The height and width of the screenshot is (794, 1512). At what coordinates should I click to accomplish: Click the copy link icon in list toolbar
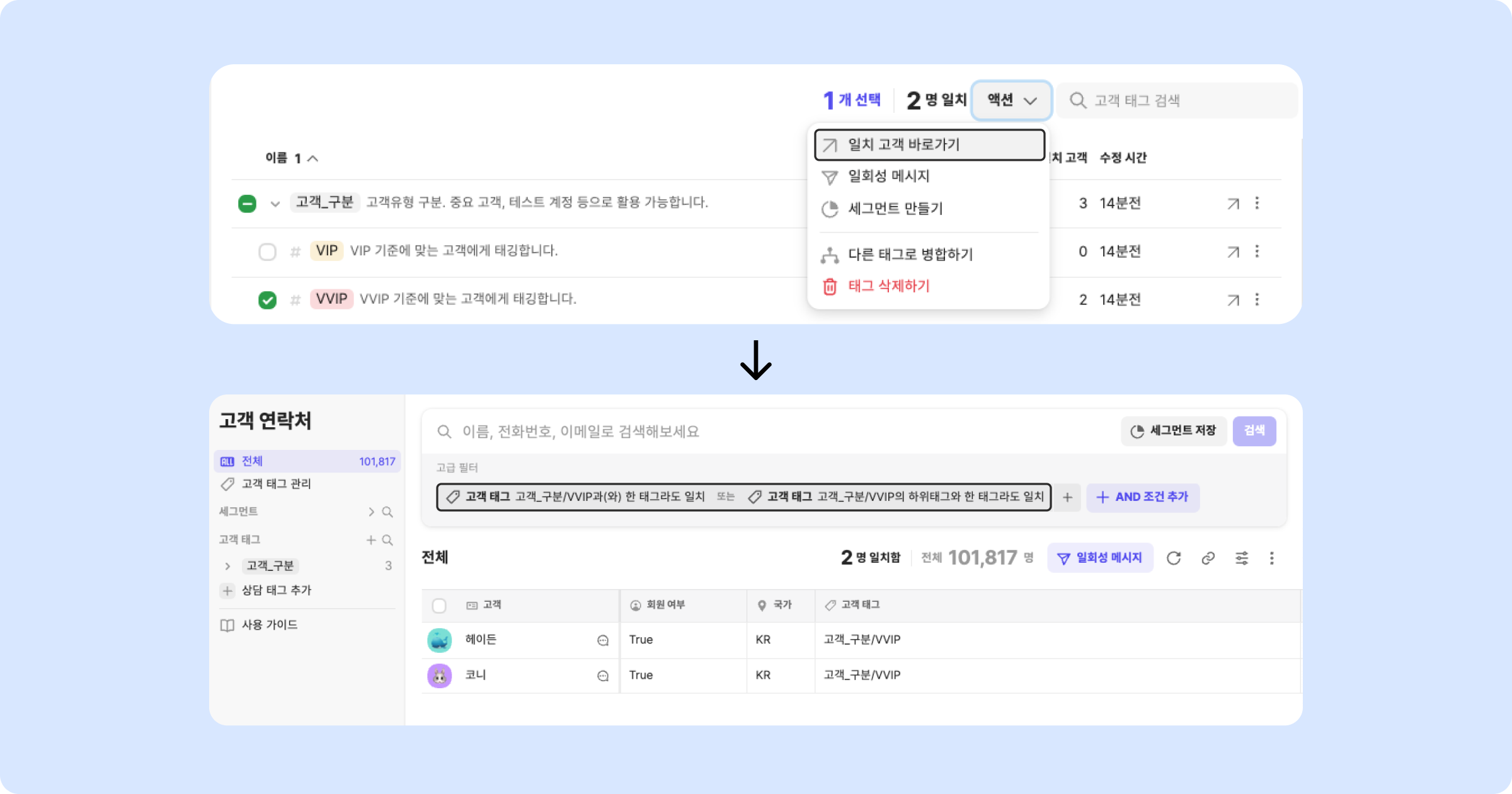pos(1208,558)
